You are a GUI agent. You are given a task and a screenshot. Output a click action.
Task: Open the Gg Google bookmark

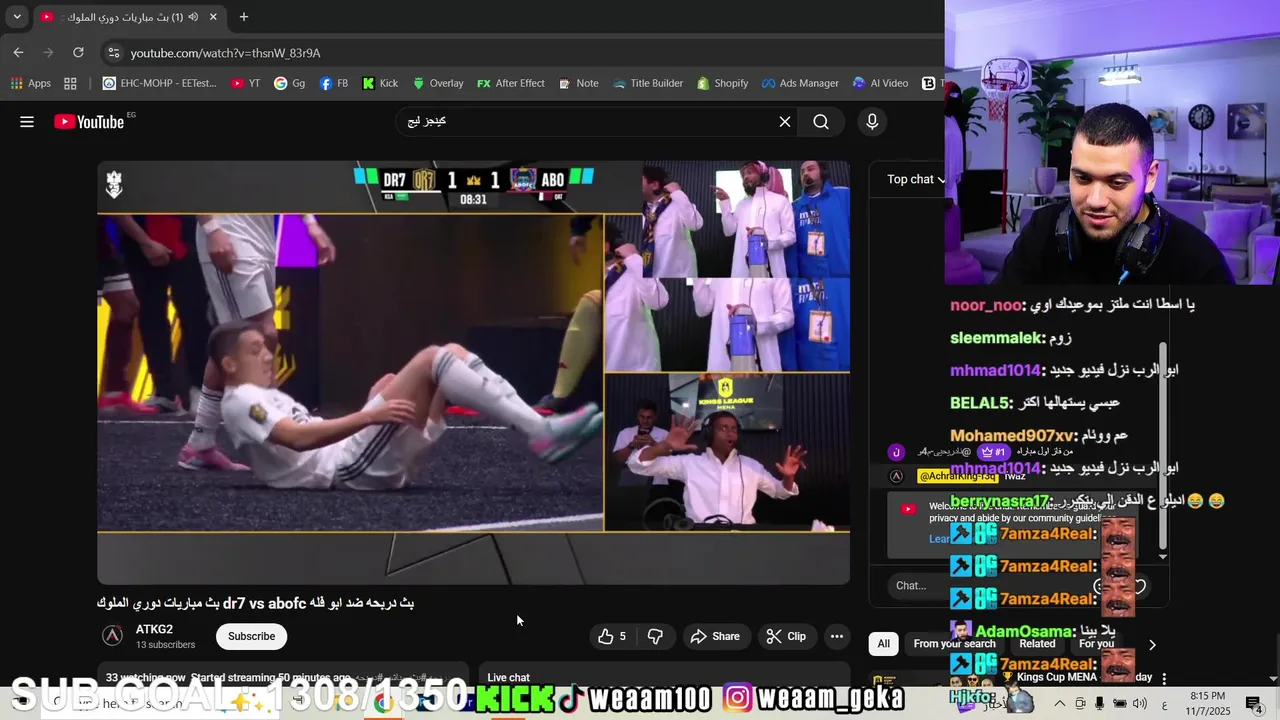pyautogui.click(x=290, y=83)
